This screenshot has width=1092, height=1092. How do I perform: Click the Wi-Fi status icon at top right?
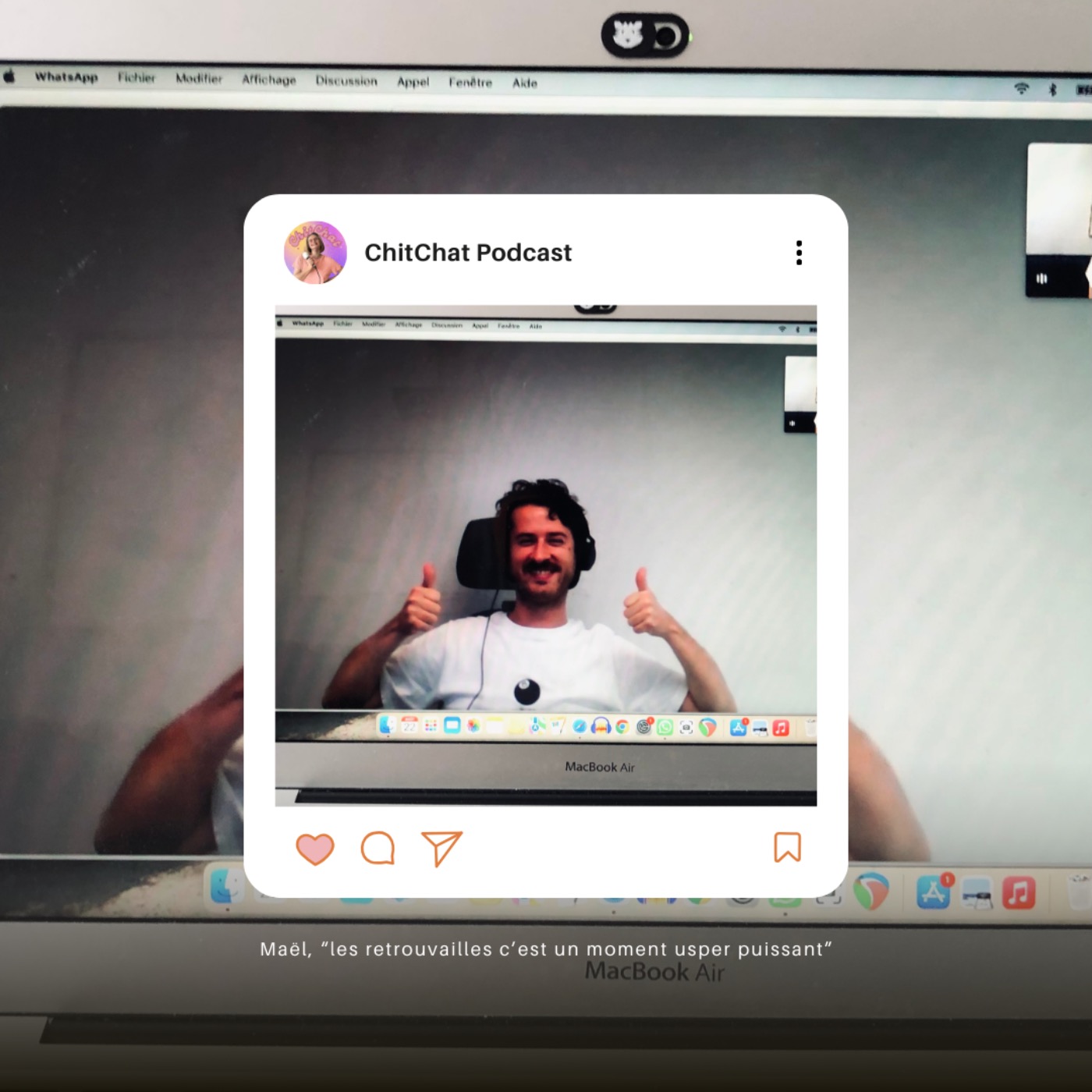pyautogui.click(x=1021, y=88)
